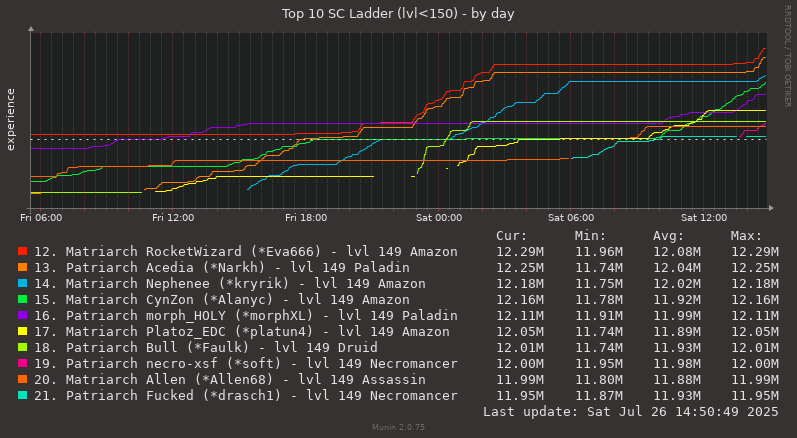The height and width of the screenshot is (438, 797).
Task: Select legend entry '17. Matriarch Platoz_EDC'
Action: point(242,331)
